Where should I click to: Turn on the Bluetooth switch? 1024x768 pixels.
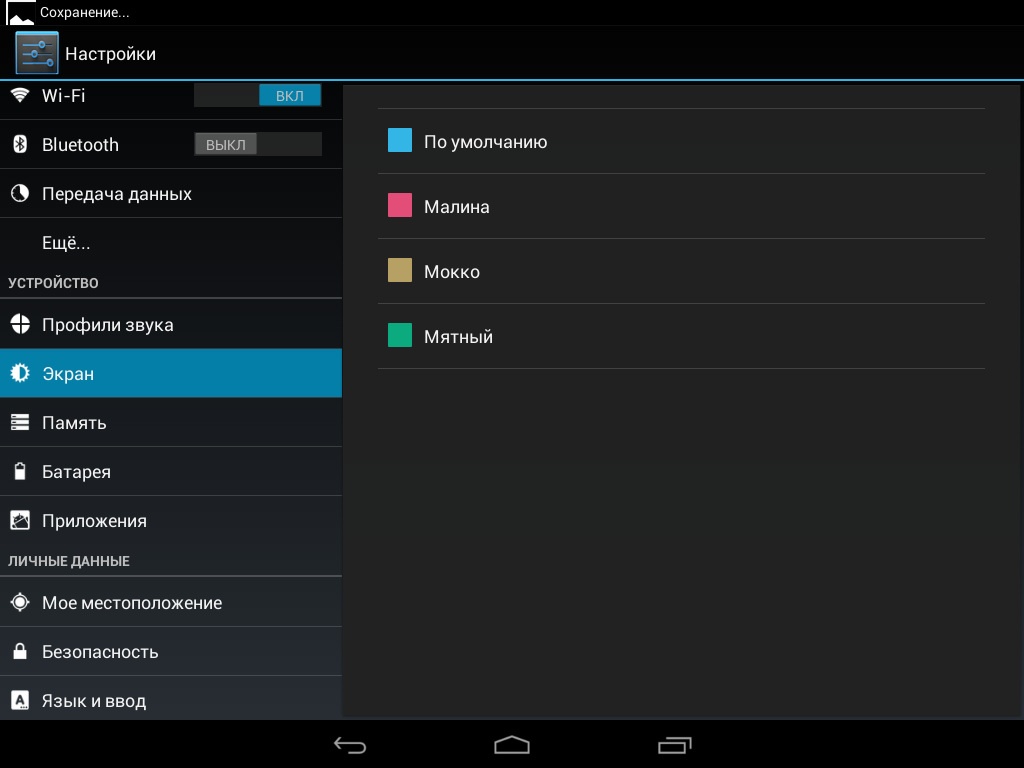[x=258, y=144]
